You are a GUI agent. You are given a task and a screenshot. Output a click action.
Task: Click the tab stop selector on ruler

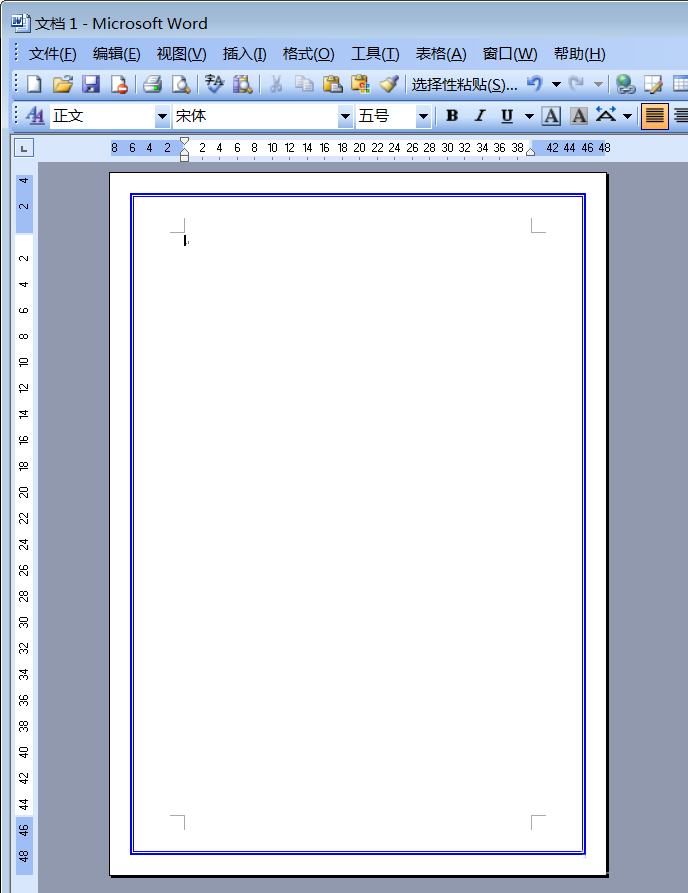pos(23,149)
